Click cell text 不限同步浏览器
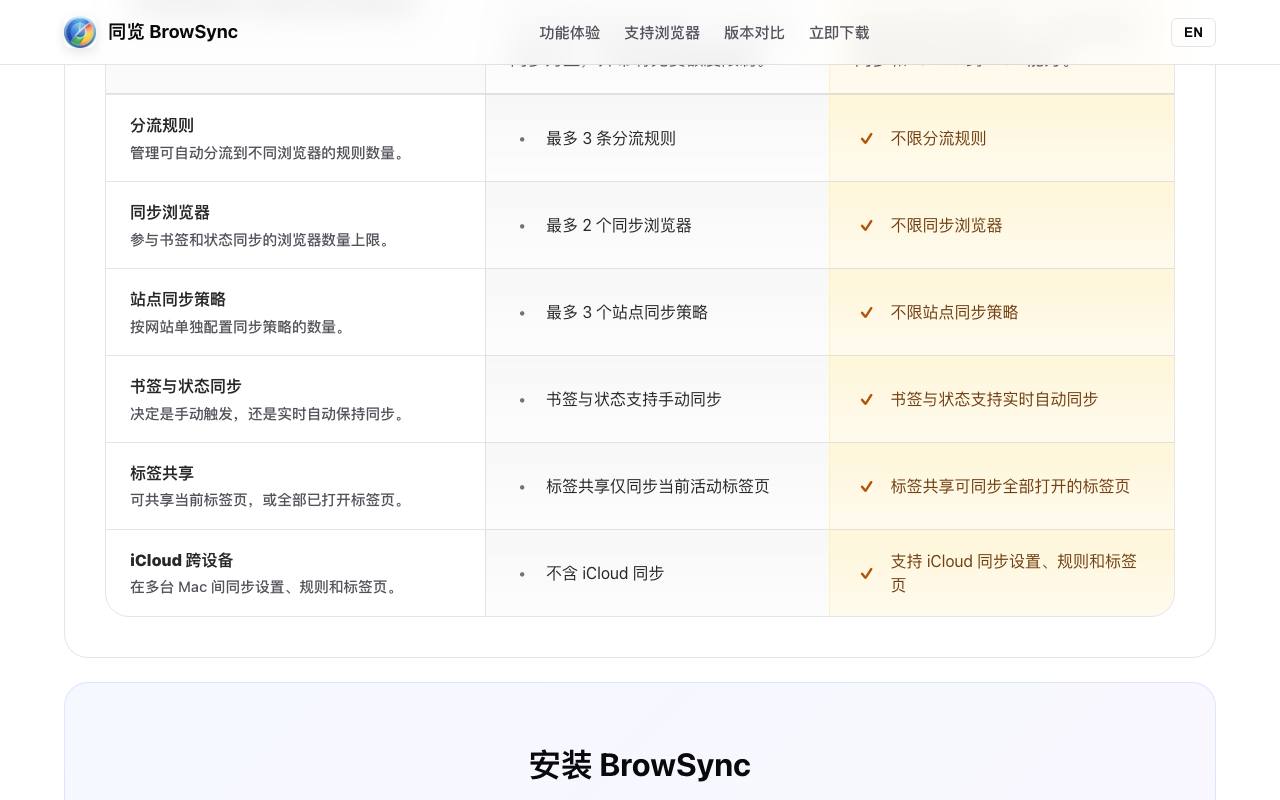 [946, 225]
